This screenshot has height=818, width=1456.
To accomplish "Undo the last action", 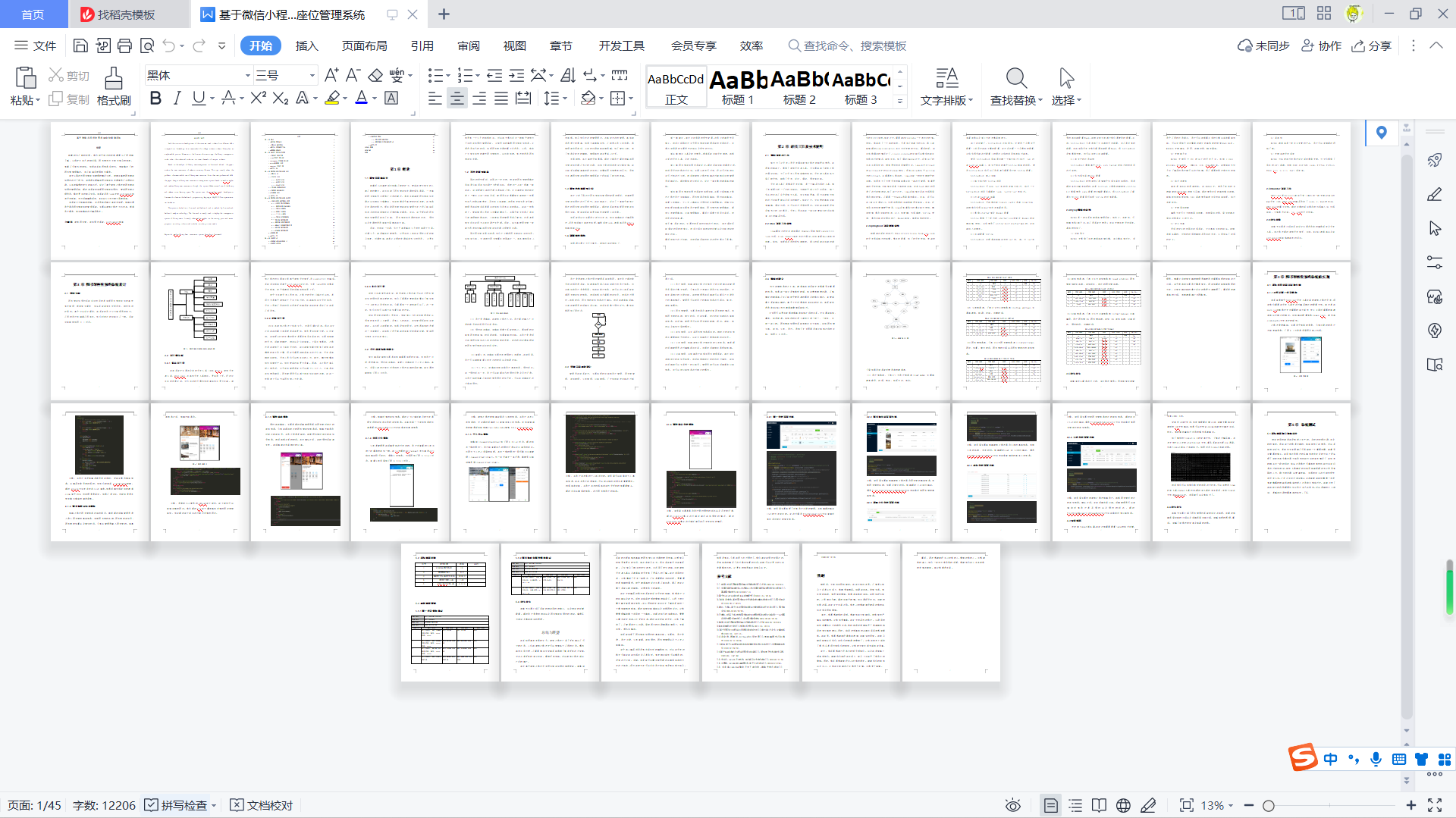I will tap(168, 45).
